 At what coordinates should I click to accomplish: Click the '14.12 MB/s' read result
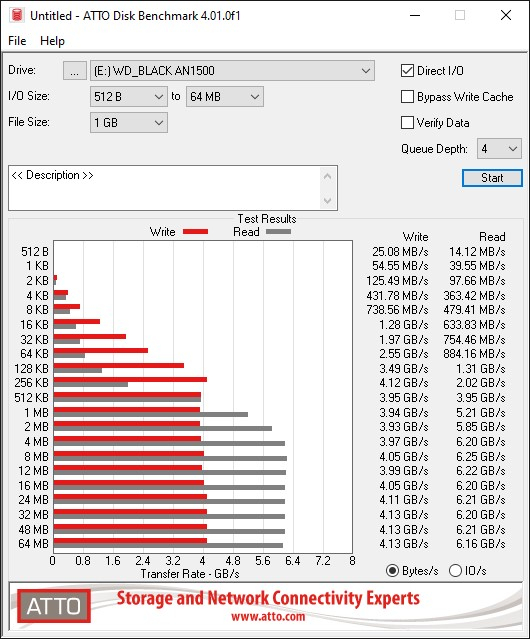(477, 252)
